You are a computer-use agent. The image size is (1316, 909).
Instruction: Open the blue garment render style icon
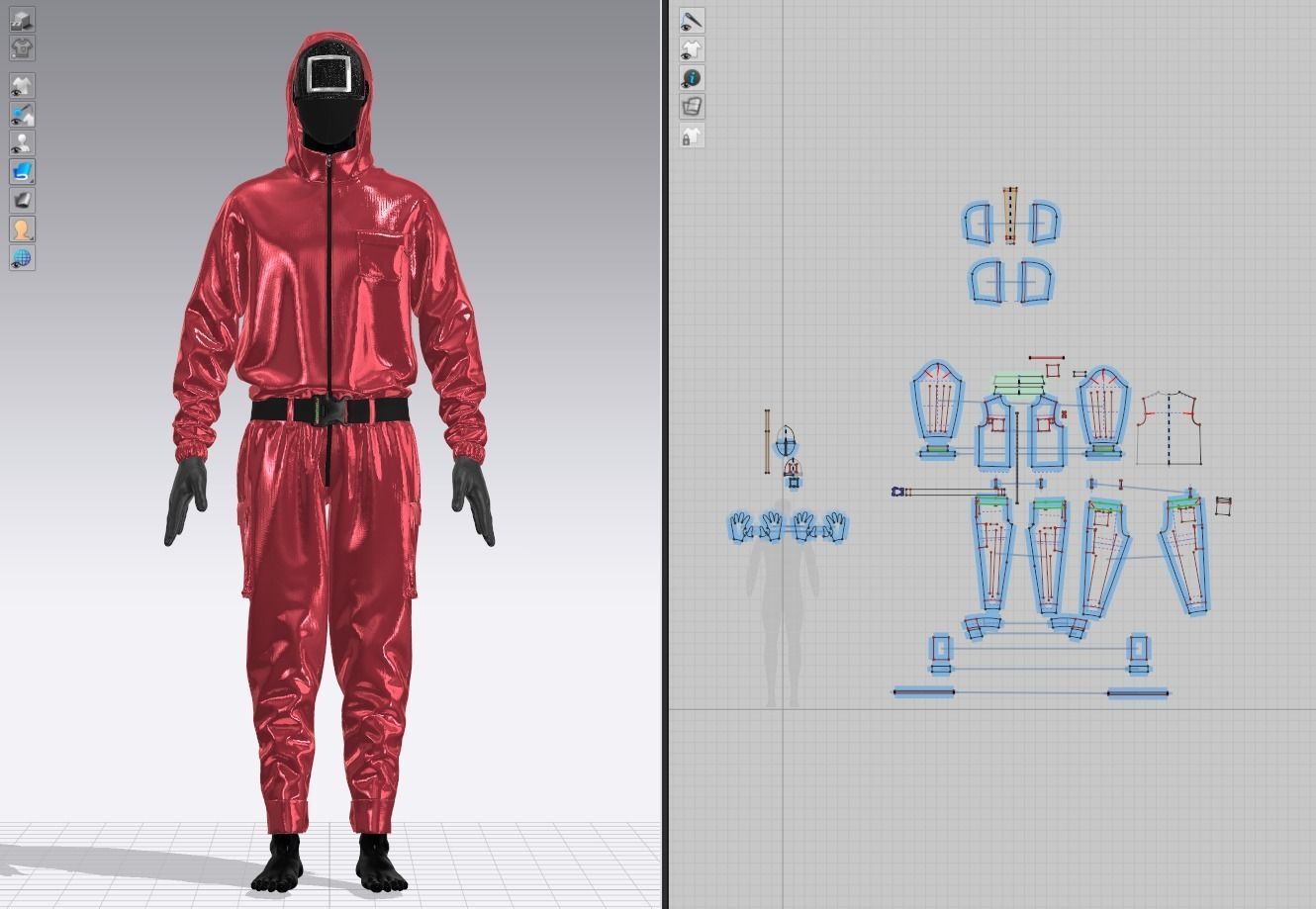click(x=22, y=171)
